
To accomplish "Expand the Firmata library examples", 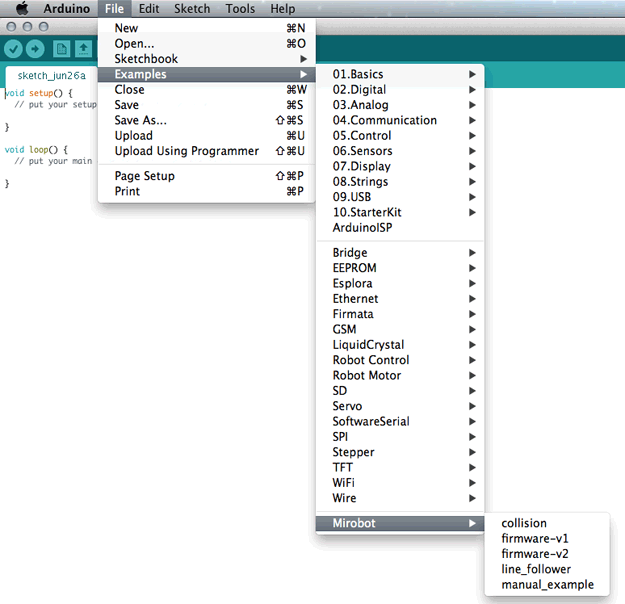I will tap(400, 314).
